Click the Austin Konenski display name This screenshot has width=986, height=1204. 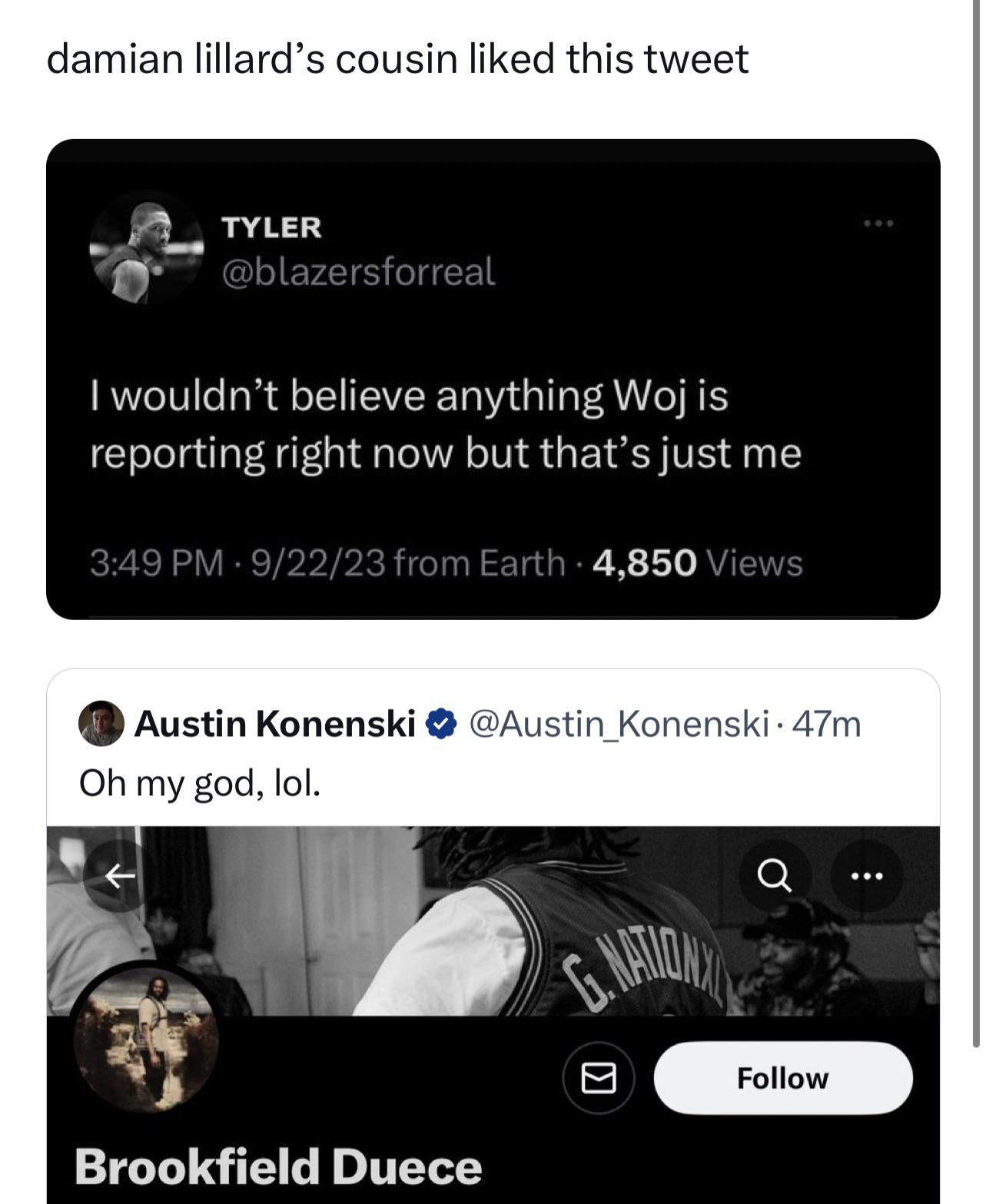pyautogui.click(x=275, y=724)
